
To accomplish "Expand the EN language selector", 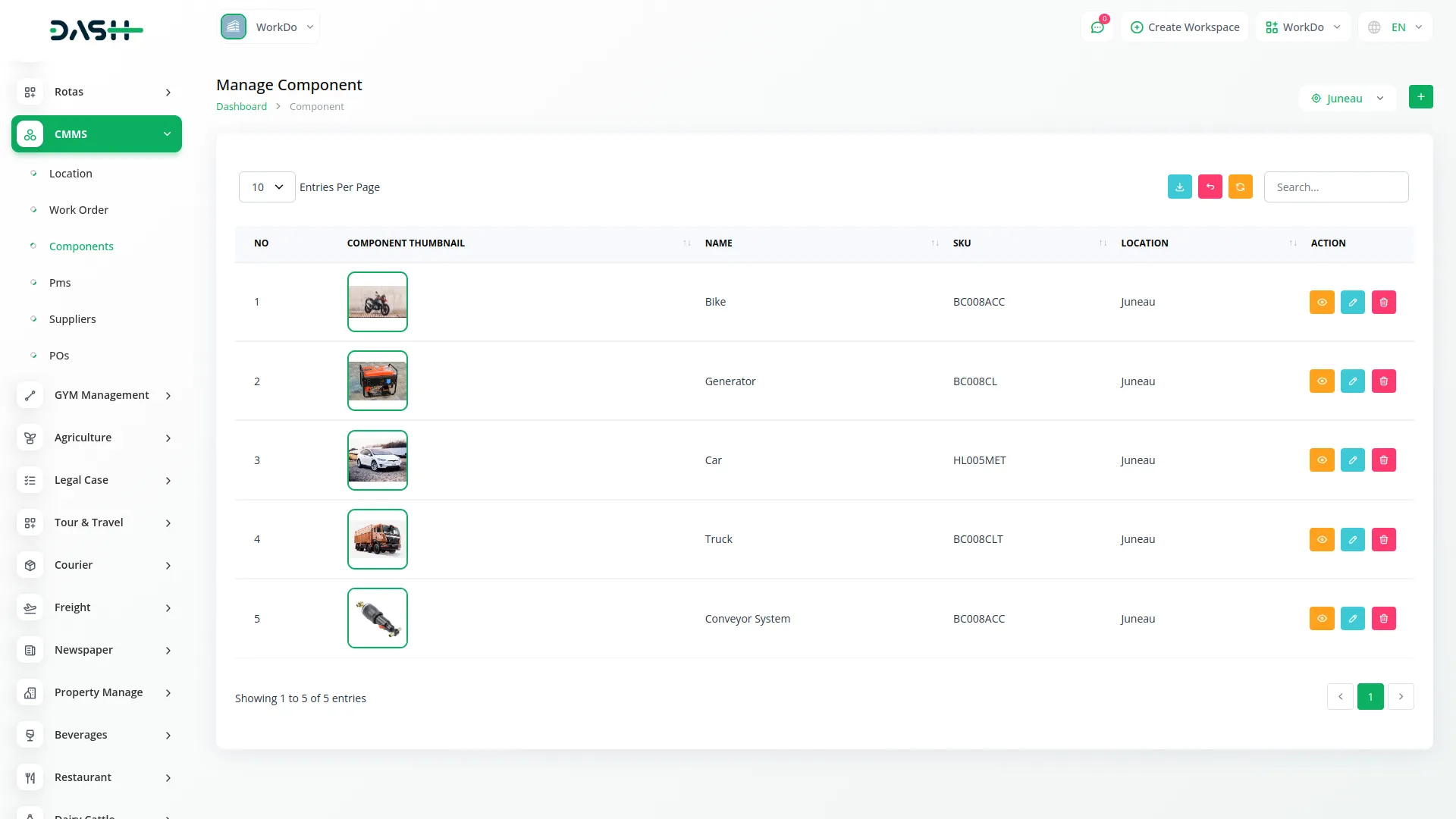I will (1395, 27).
